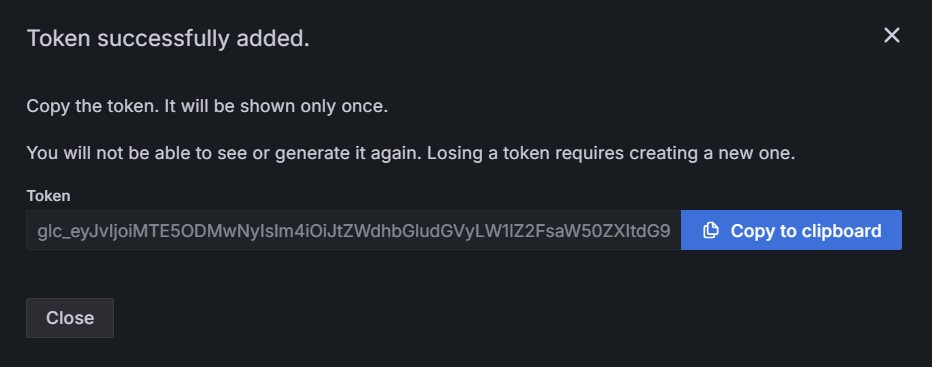Place the cursor at the token string's start

(38, 231)
